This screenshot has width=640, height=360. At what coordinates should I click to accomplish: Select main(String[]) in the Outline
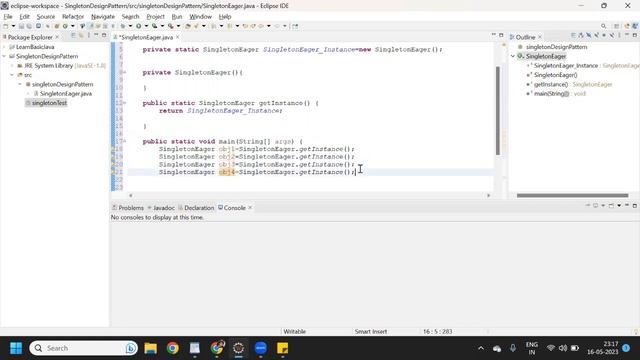(551, 94)
